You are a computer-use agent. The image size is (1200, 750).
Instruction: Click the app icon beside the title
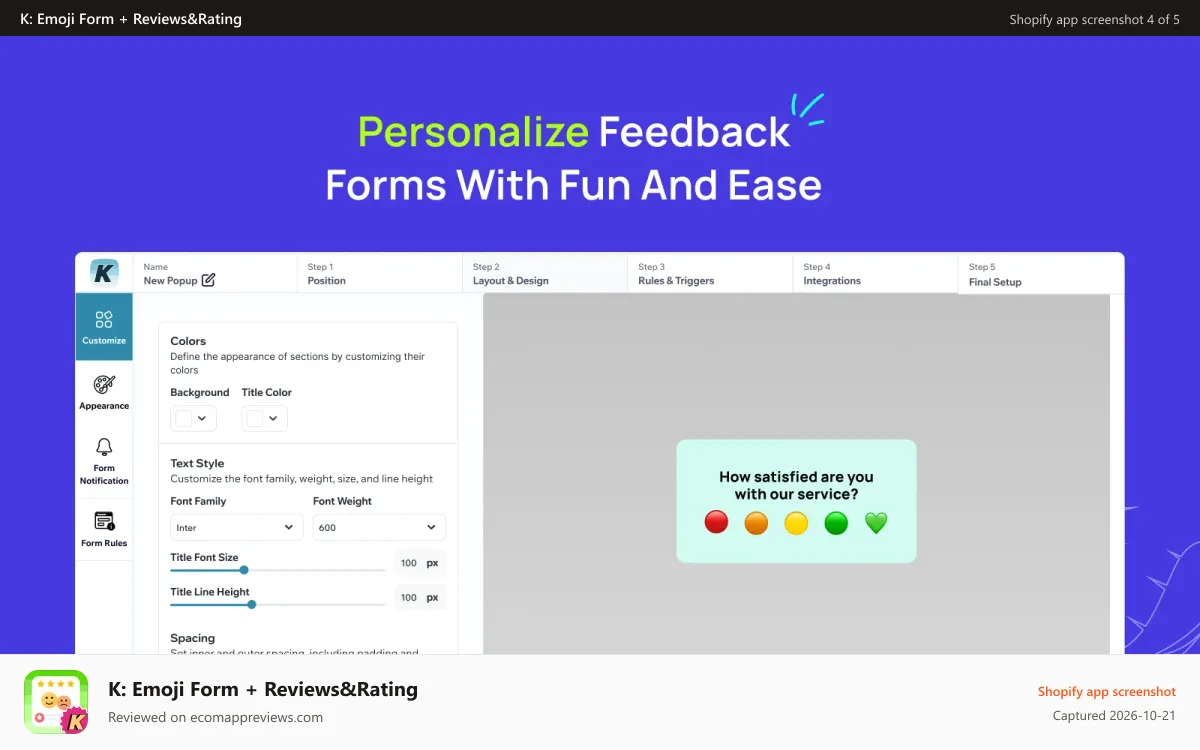point(56,702)
